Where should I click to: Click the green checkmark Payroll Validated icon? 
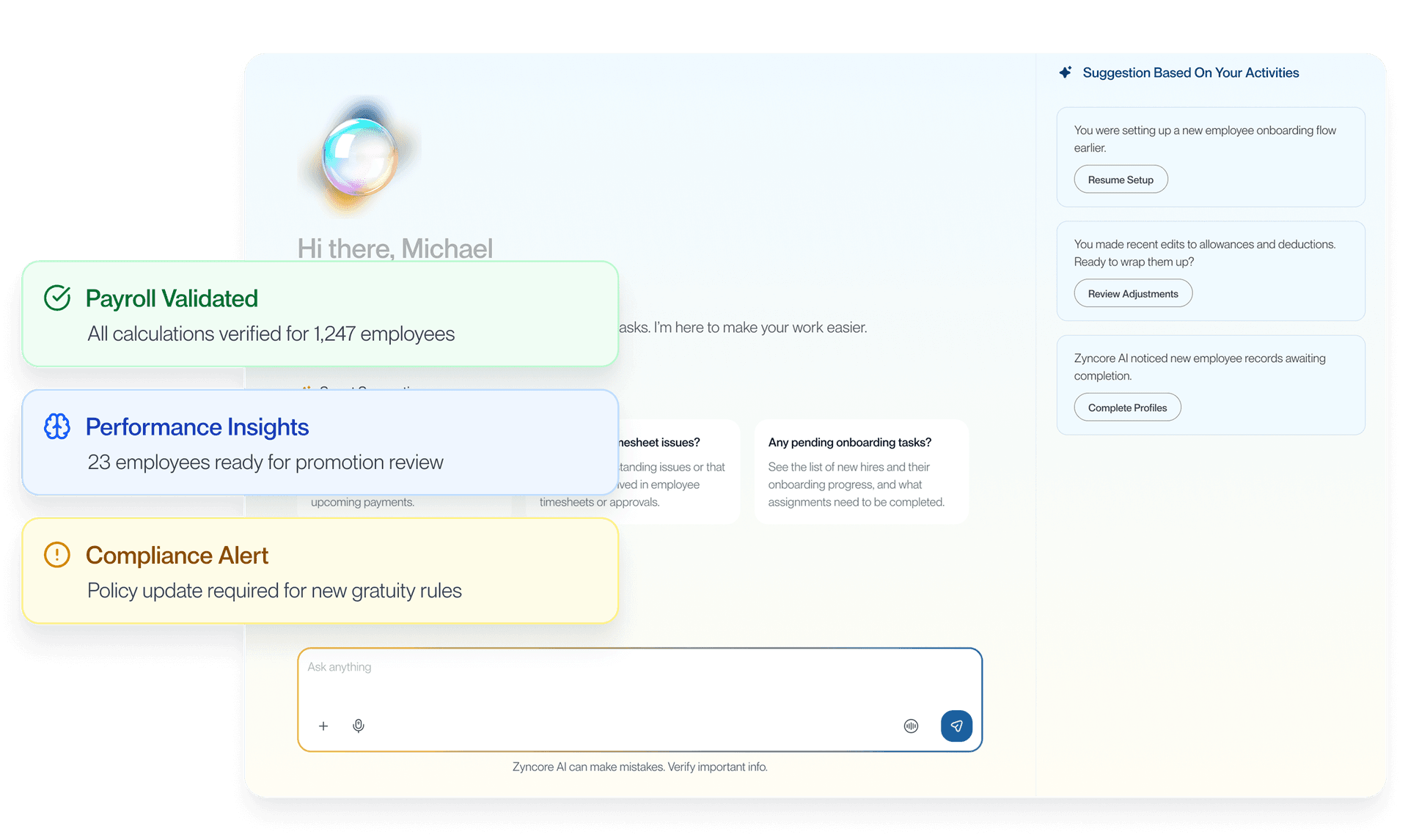point(57,298)
